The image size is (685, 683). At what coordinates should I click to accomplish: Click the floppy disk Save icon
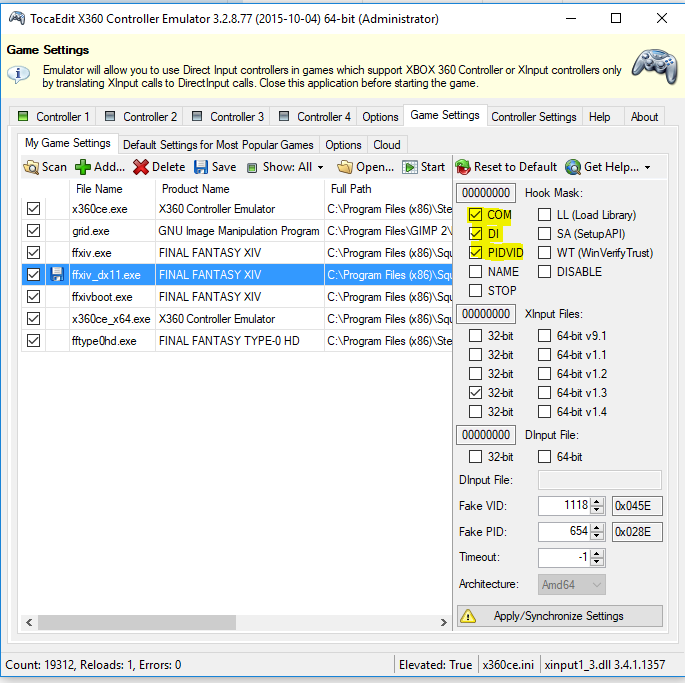(x=201, y=167)
